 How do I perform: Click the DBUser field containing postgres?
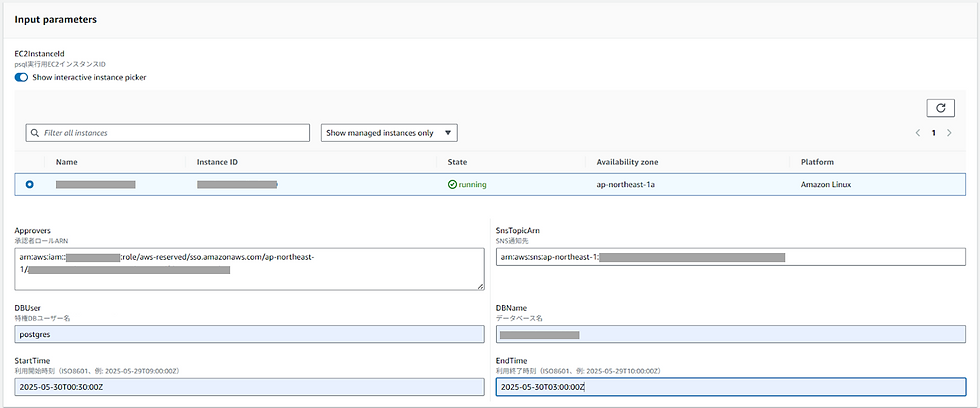(x=247, y=335)
